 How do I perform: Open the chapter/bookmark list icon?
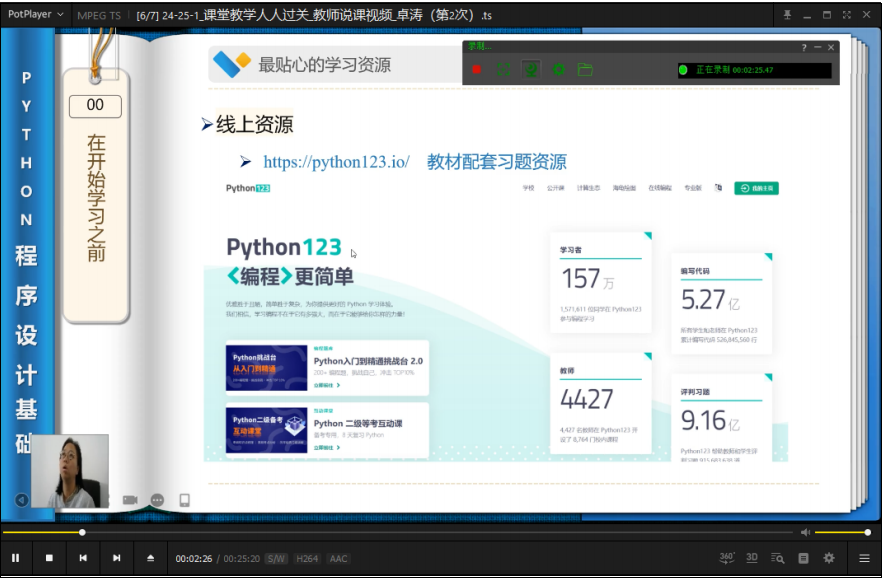[x=803, y=558]
